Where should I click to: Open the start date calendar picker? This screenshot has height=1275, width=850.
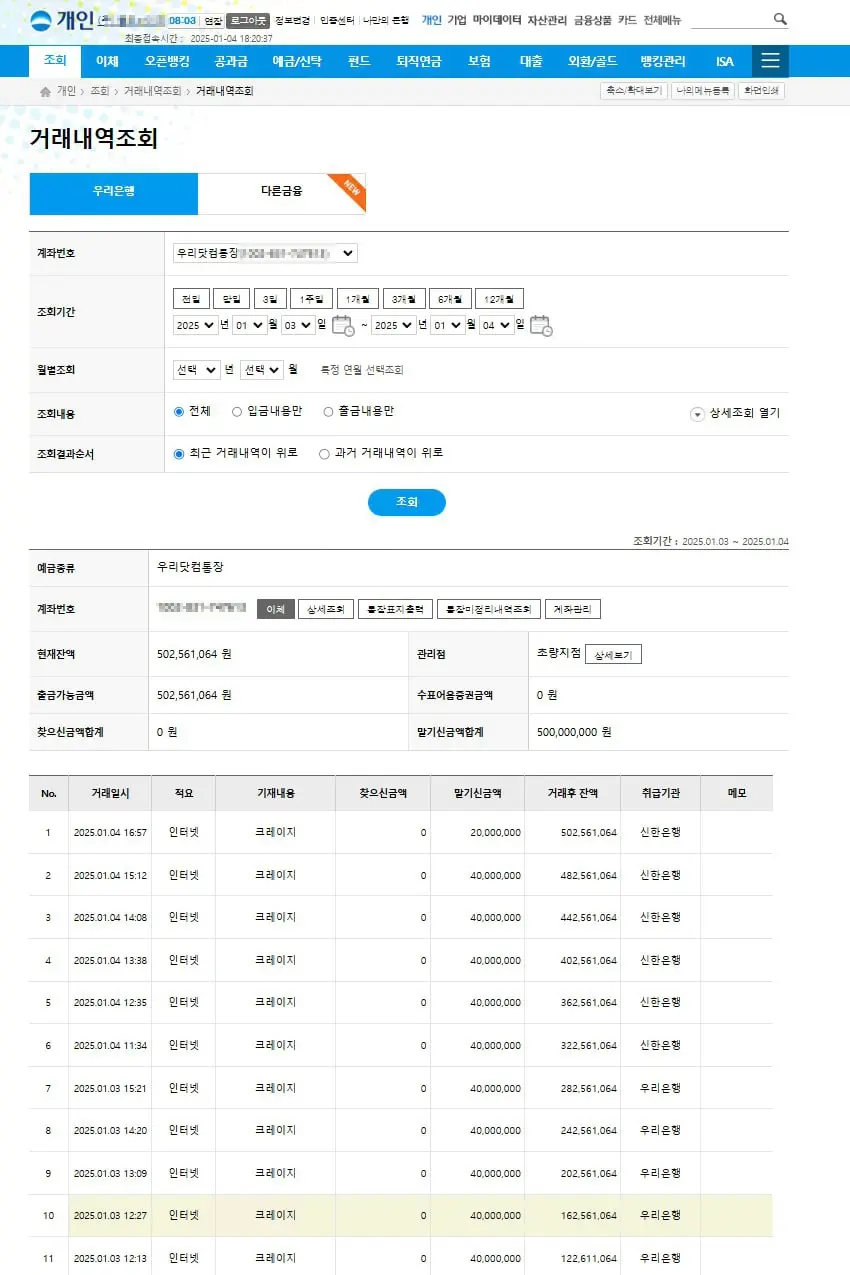point(342,325)
